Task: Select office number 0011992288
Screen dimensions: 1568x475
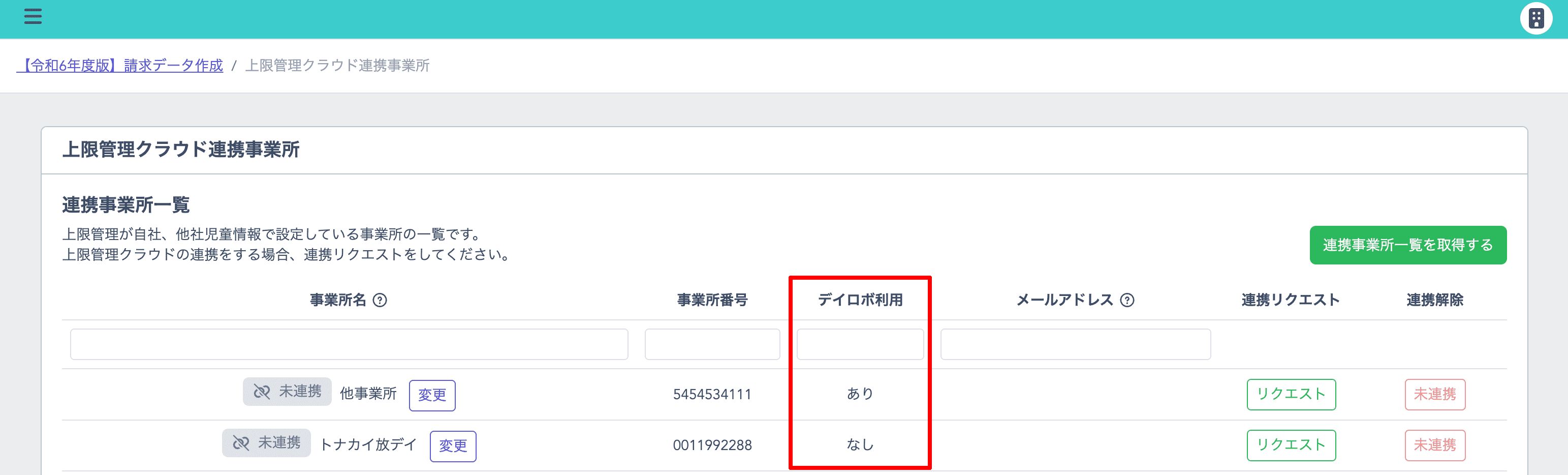Action: 712,446
